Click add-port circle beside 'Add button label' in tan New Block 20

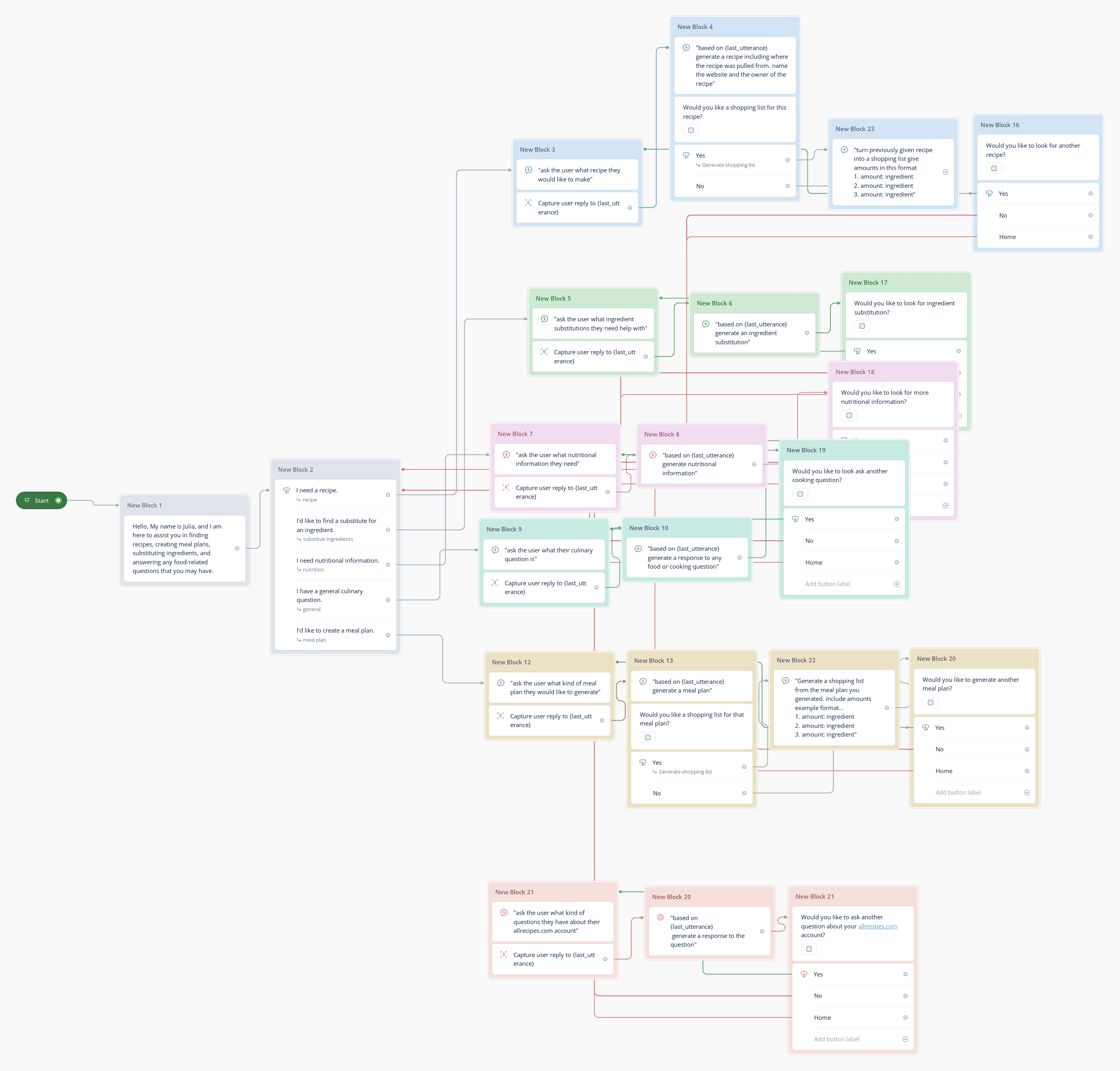(x=1027, y=792)
